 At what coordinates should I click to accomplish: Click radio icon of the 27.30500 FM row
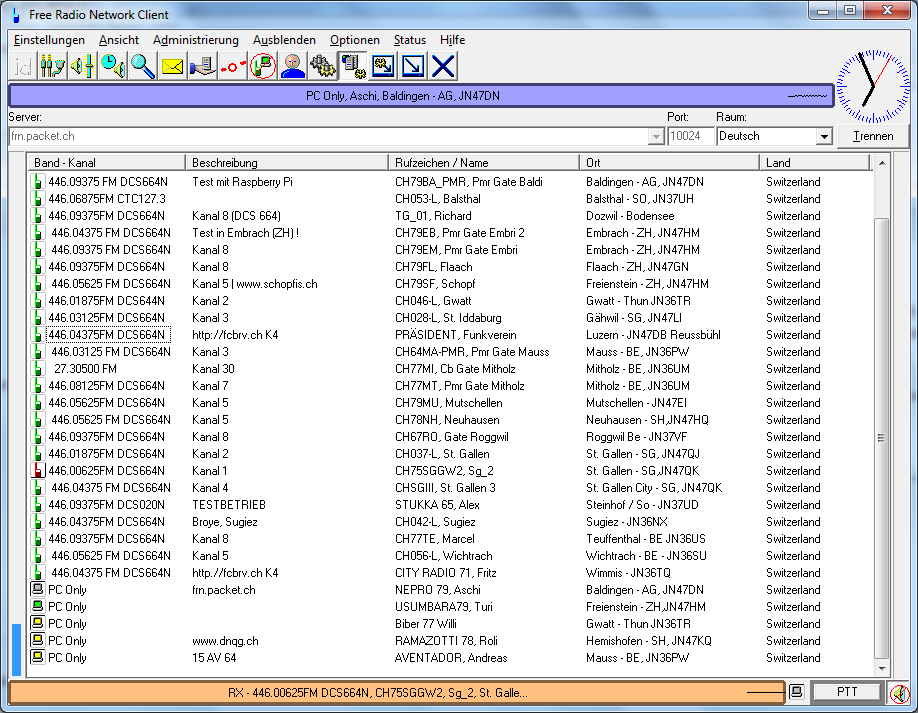click(x=37, y=369)
